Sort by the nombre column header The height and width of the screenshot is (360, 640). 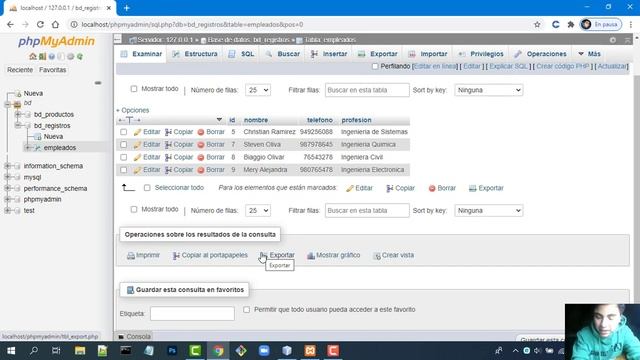pos(256,120)
